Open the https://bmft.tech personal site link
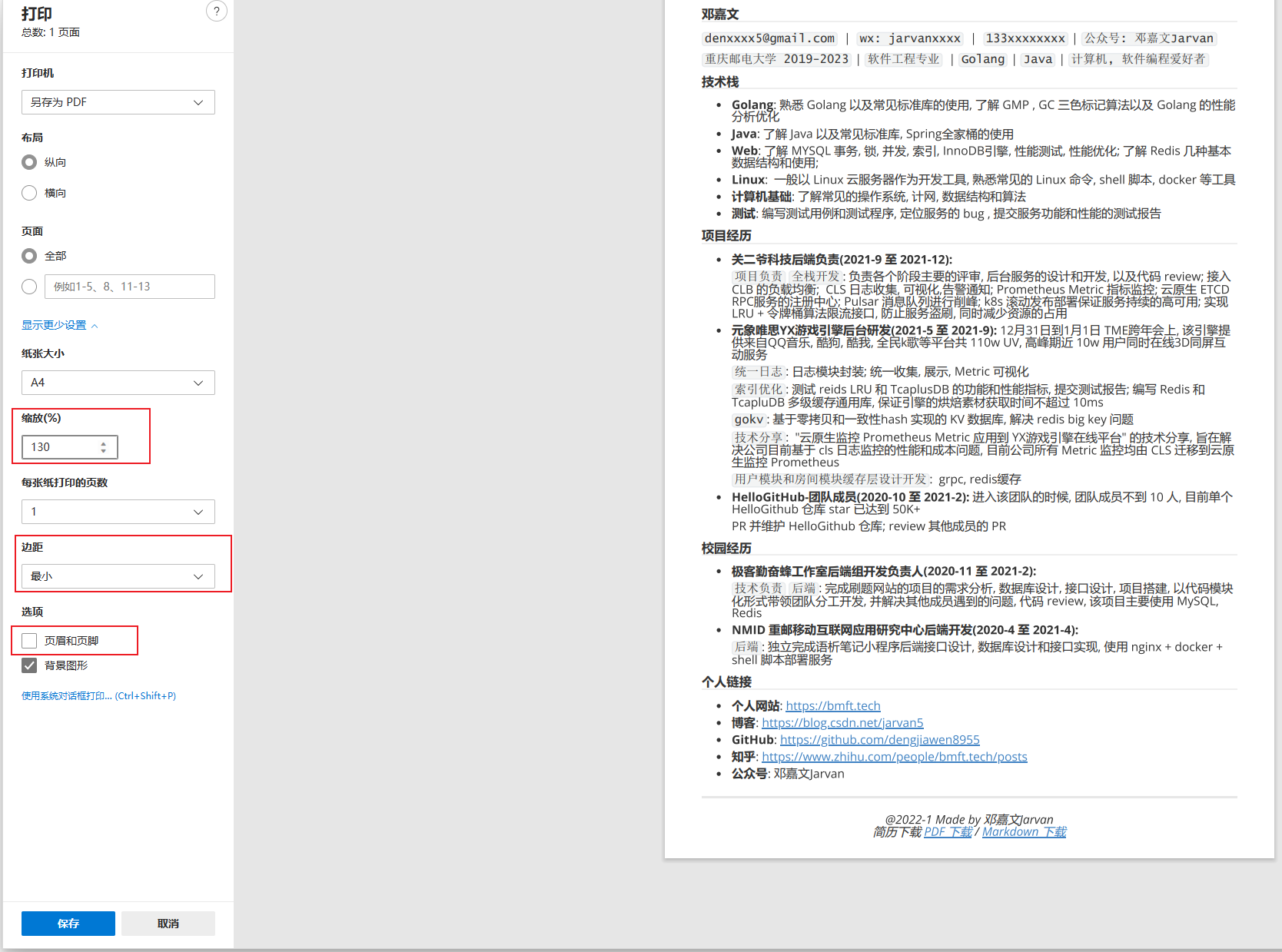This screenshot has width=1282, height=952. (833, 706)
